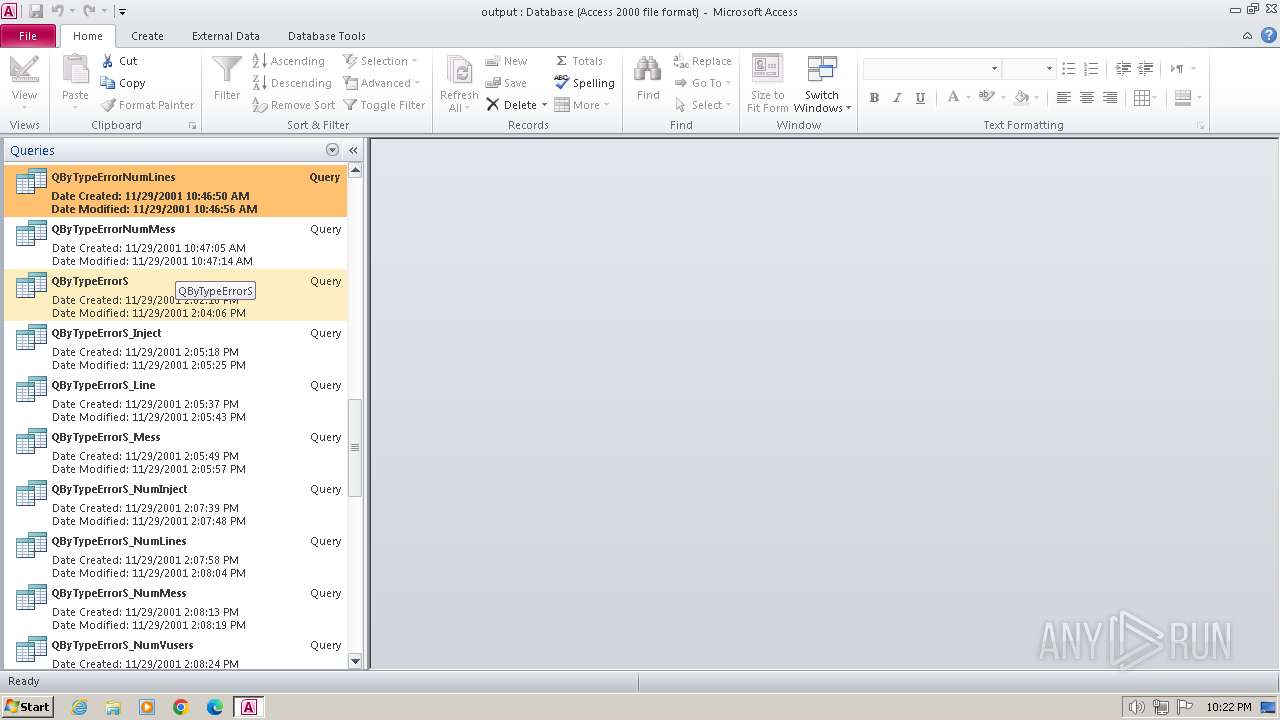The height and width of the screenshot is (720, 1280).
Task: Select the Format Painter tool
Action: [148, 105]
